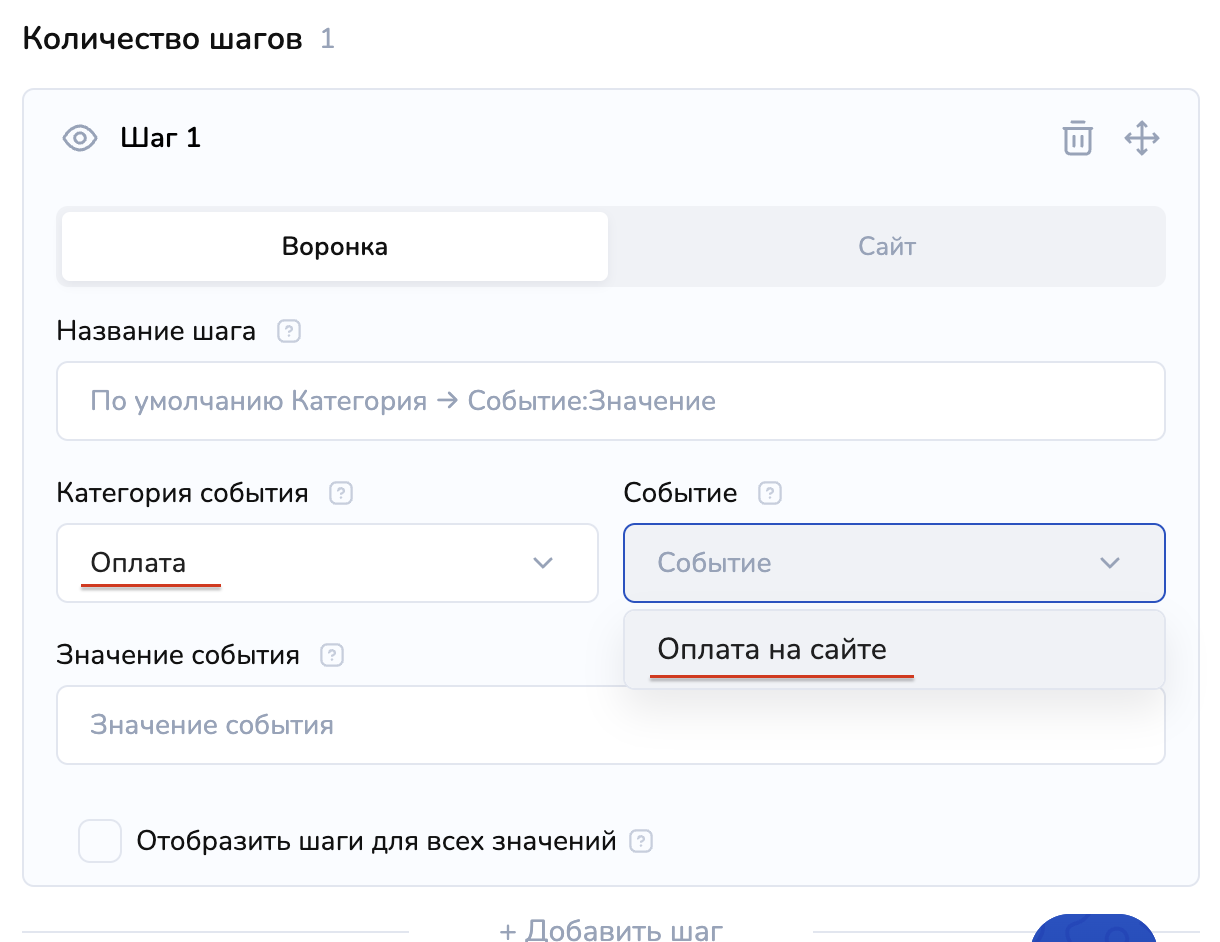
Task: Open help hint next to Категория события
Action: click(342, 493)
